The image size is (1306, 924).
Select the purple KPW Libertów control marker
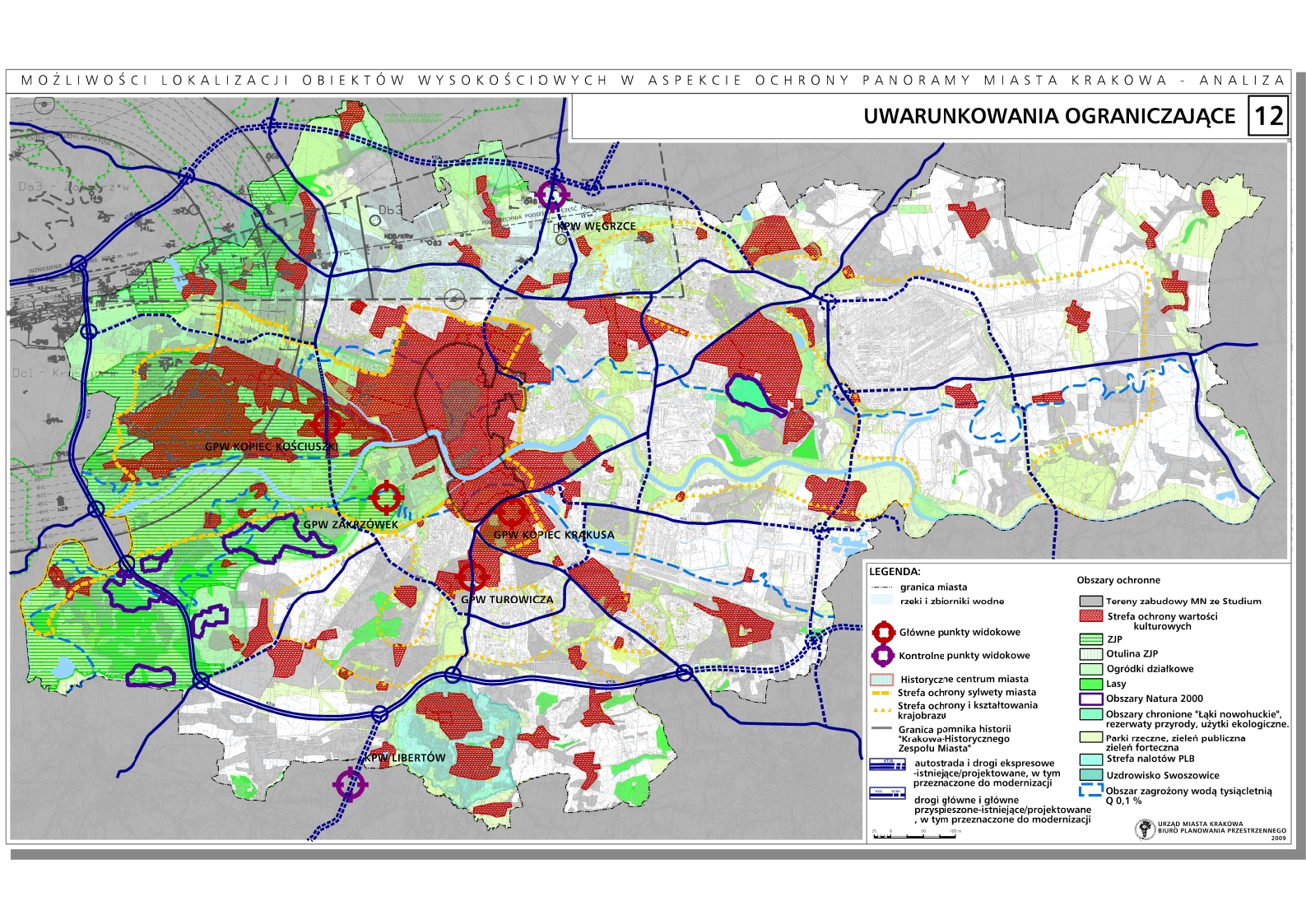point(350,784)
